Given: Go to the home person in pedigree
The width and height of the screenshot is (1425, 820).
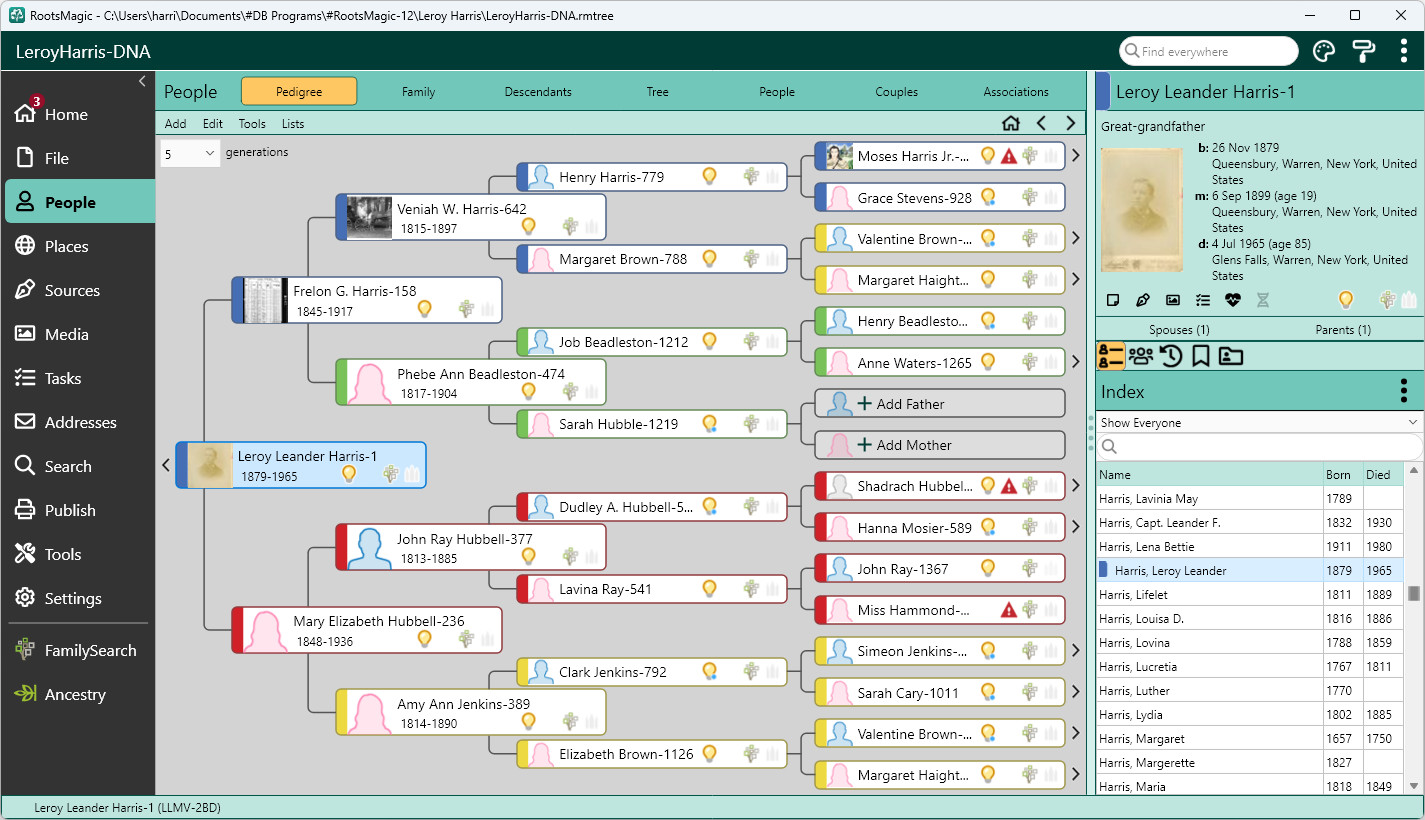Looking at the screenshot, I should click(1011, 123).
